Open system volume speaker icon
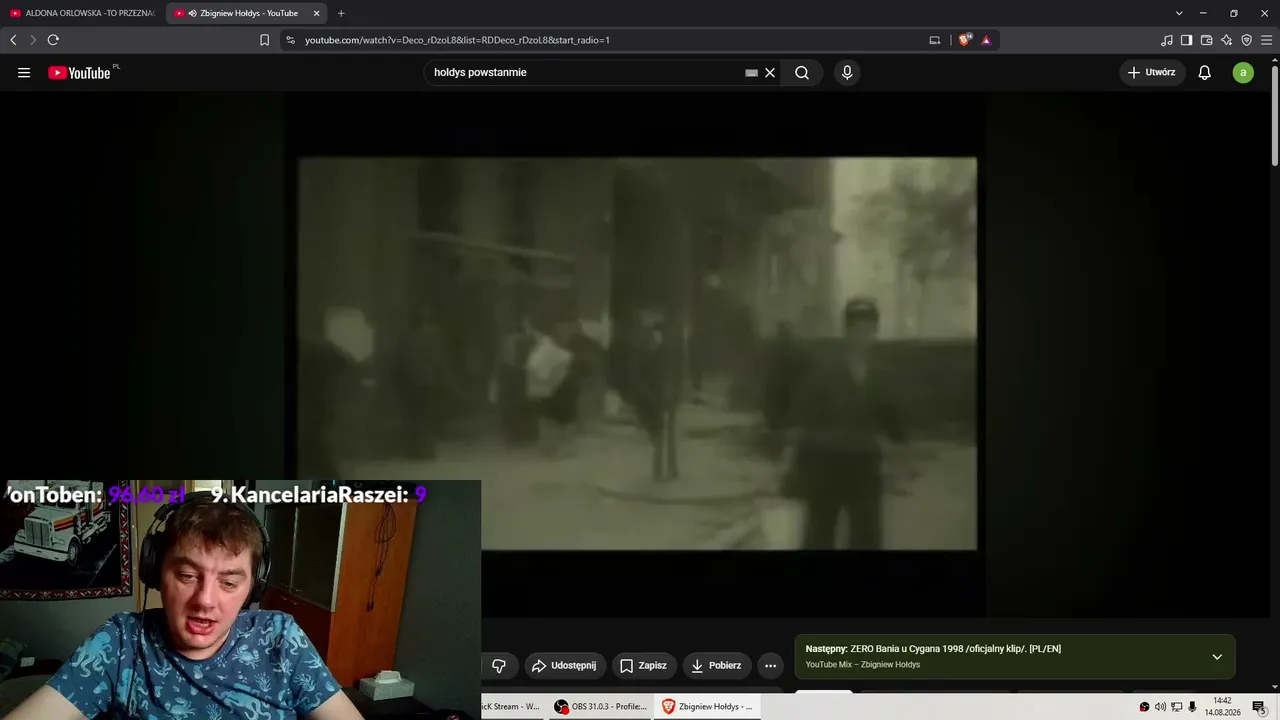The width and height of the screenshot is (1280, 720). (1161, 707)
